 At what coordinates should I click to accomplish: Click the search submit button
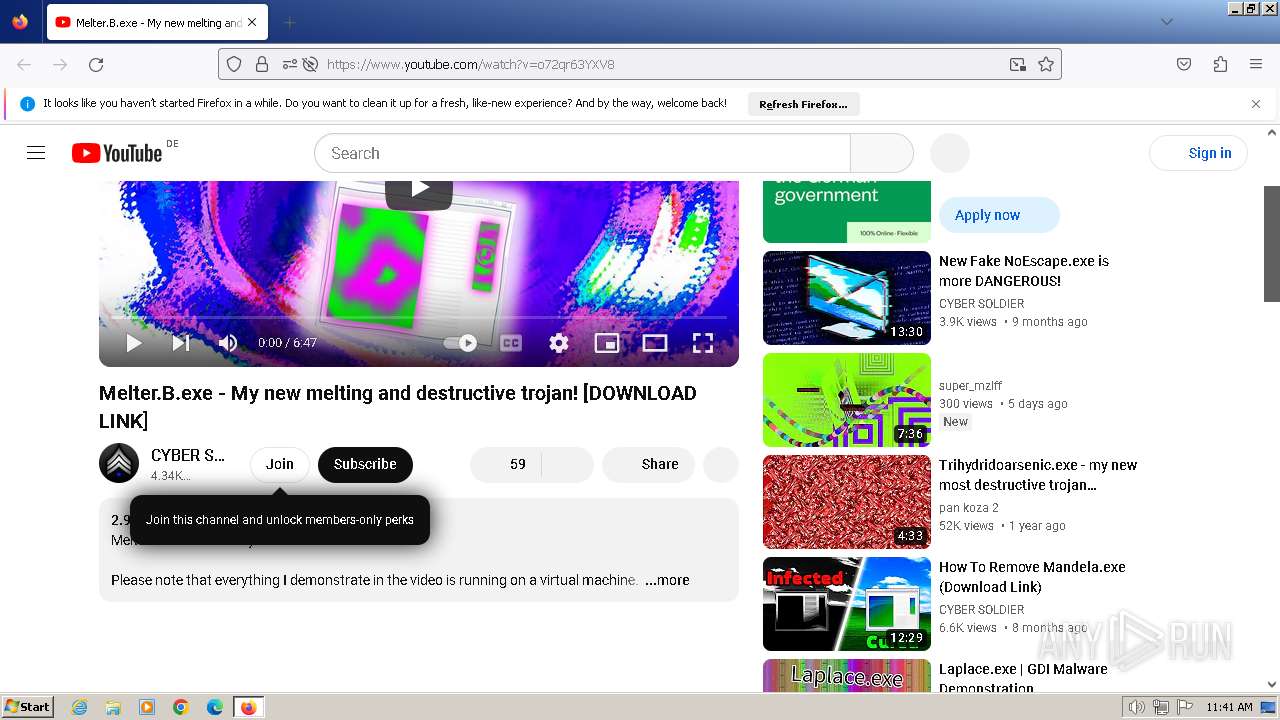tap(882, 153)
